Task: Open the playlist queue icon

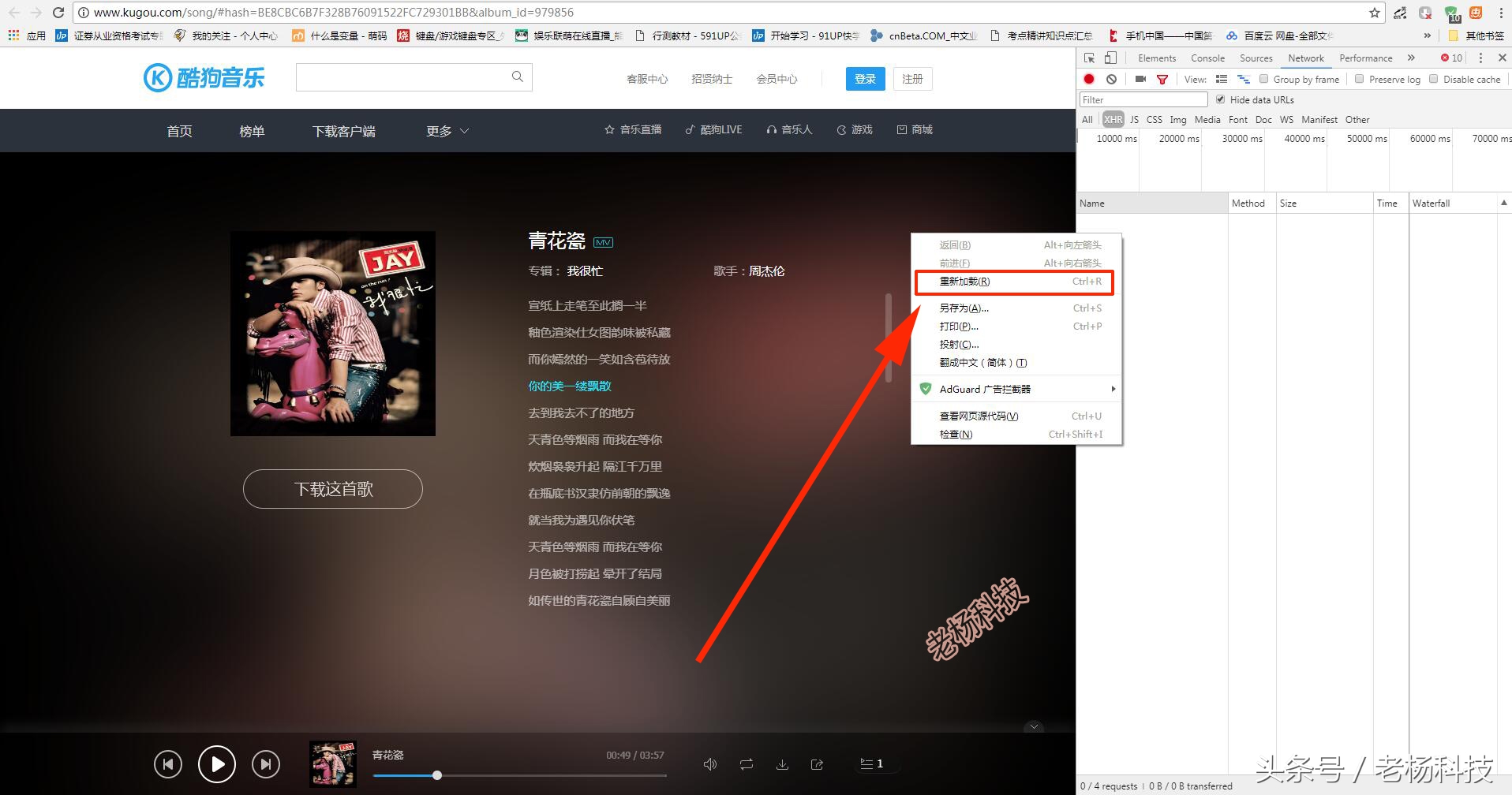Action: (871, 763)
